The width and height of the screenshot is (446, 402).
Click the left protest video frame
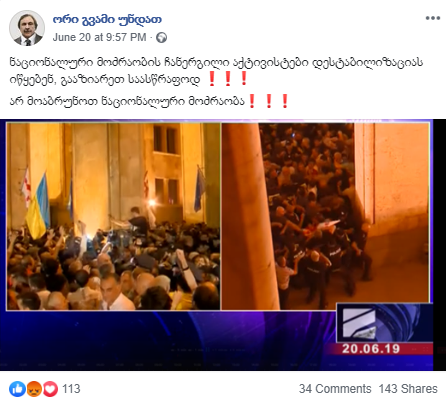[x=113, y=216]
